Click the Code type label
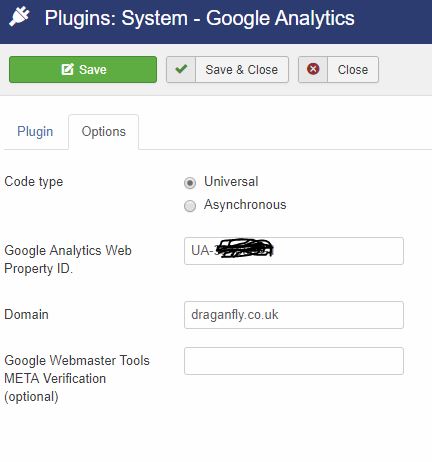The width and height of the screenshot is (432, 462). coord(34,182)
